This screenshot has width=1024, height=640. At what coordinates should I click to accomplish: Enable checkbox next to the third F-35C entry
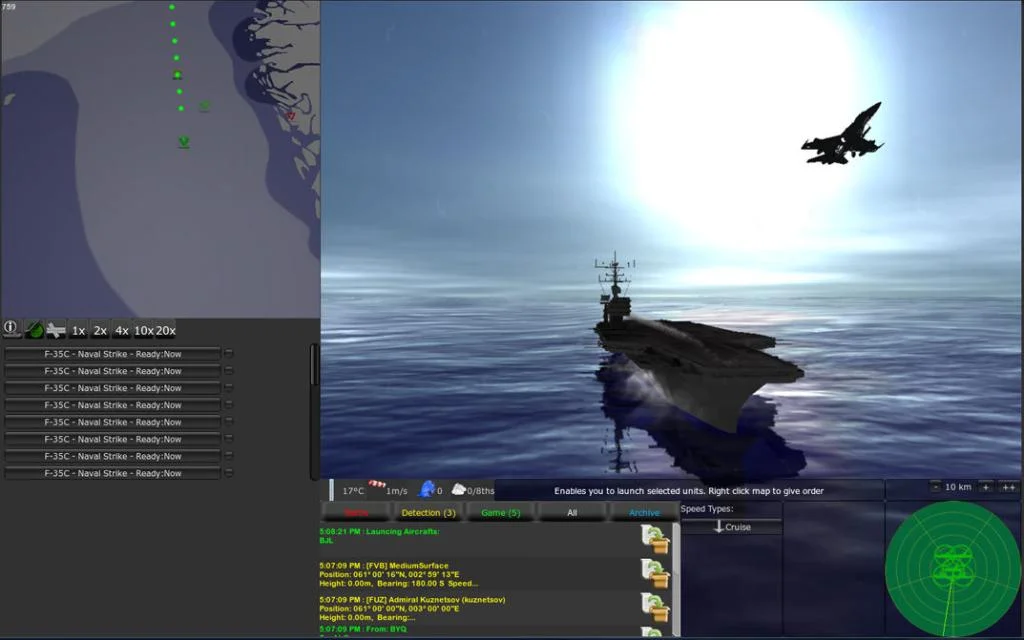(x=230, y=387)
